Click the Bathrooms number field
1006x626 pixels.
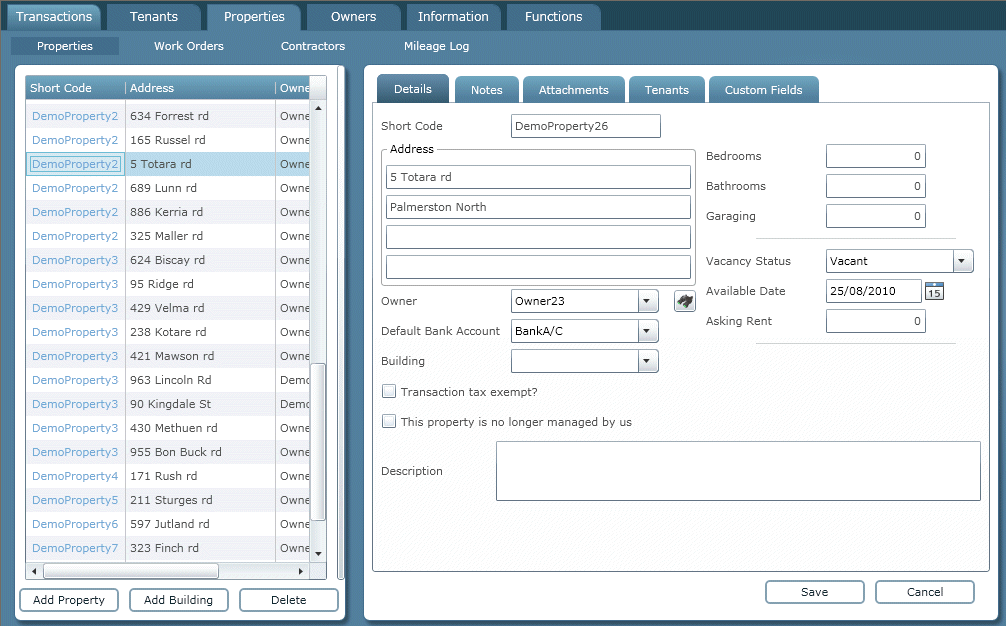pos(876,186)
